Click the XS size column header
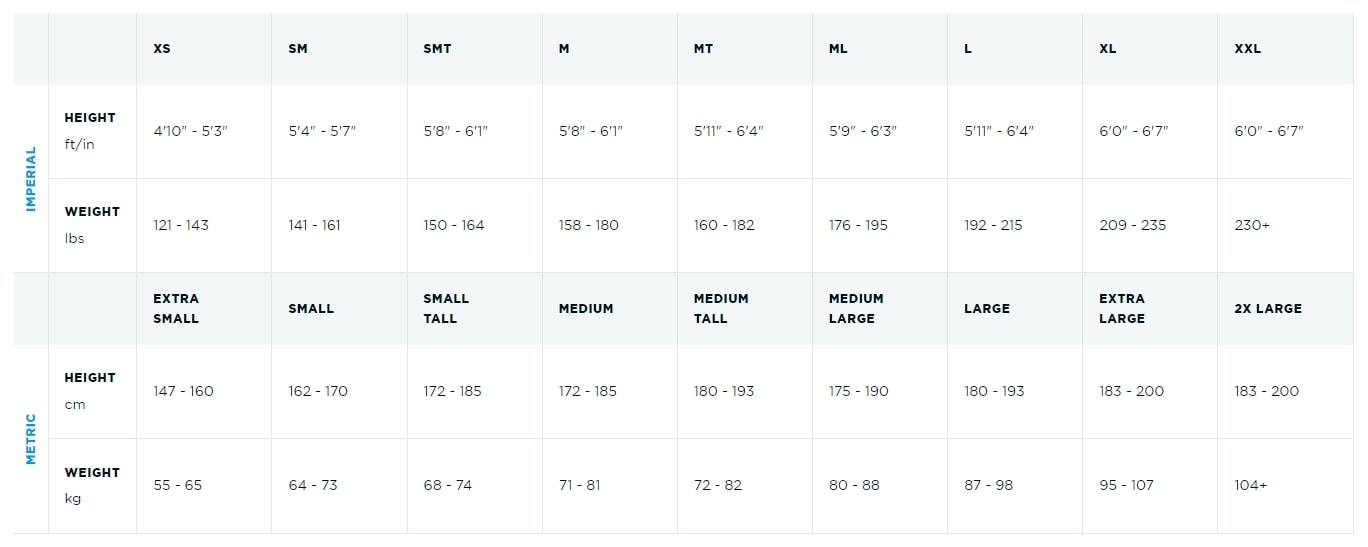Viewport: 1368px width, 547px height. [162, 48]
